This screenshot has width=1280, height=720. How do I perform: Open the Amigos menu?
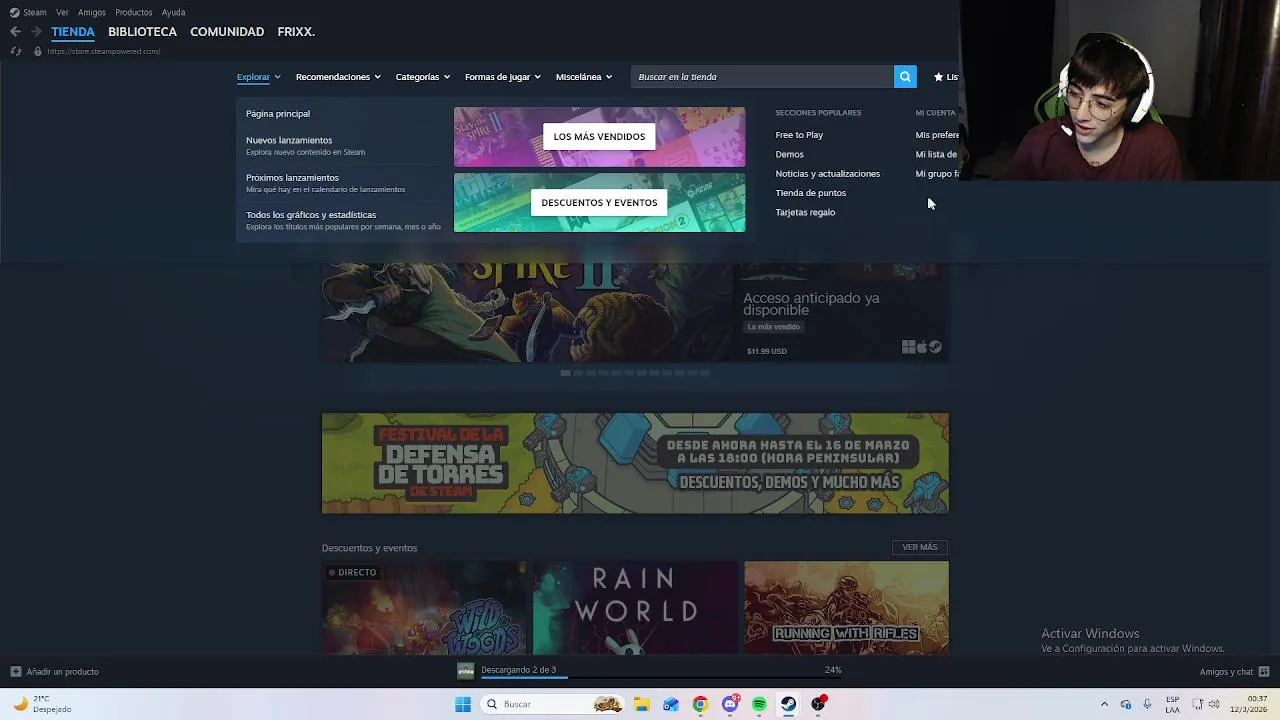[x=92, y=12]
